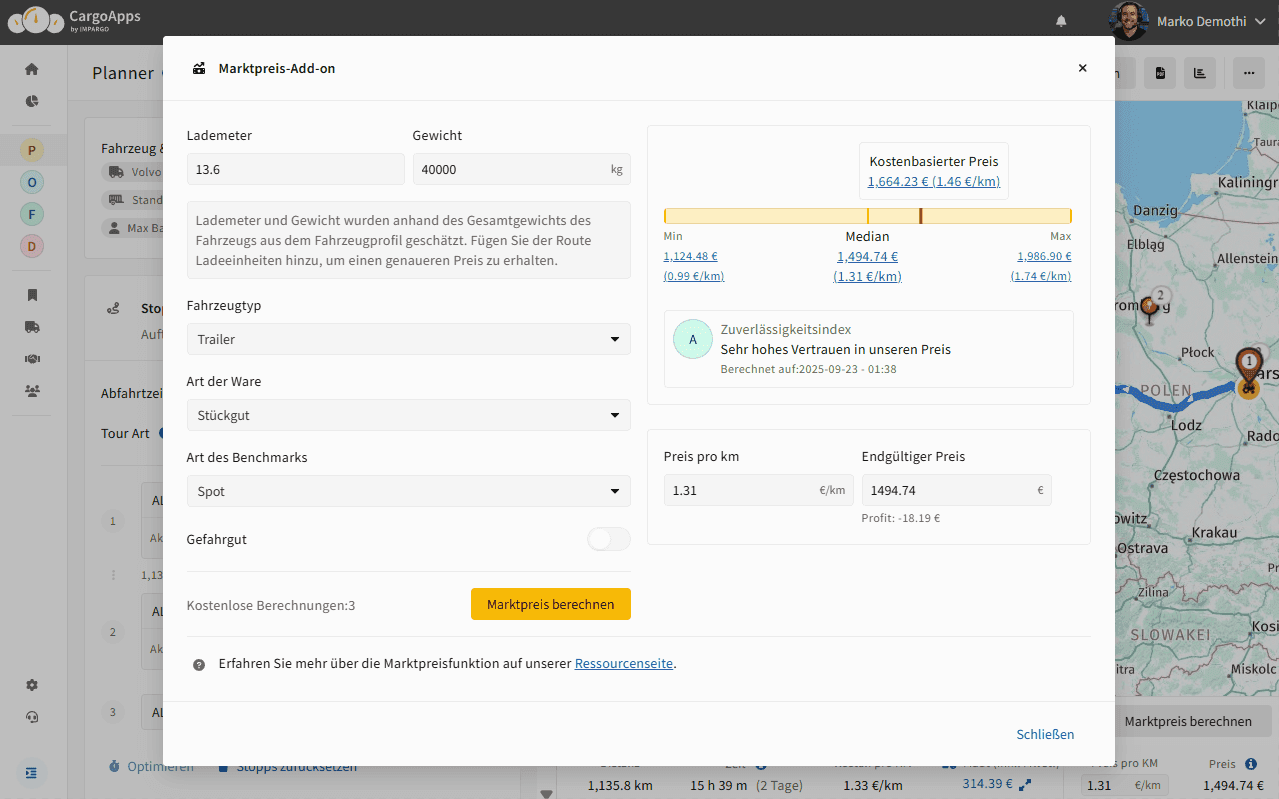Open the notifications bell
Image resolution: width=1279 pixels, height=799 pixels.
[1061, 21]
